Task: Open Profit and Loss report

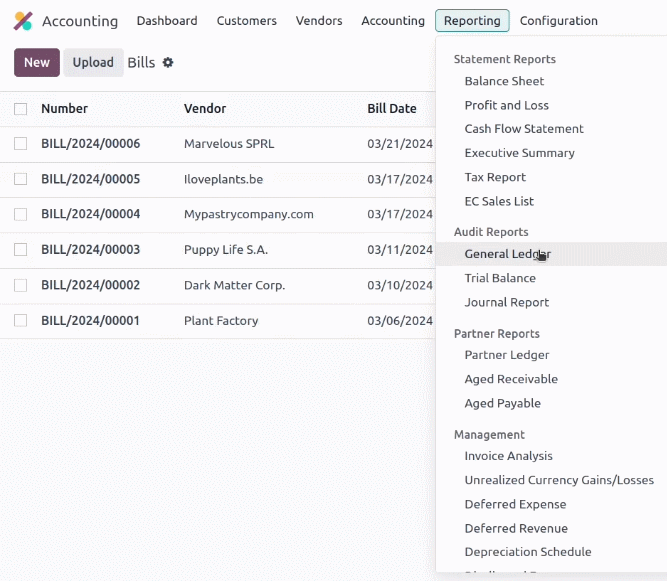Action: (507, 105)
